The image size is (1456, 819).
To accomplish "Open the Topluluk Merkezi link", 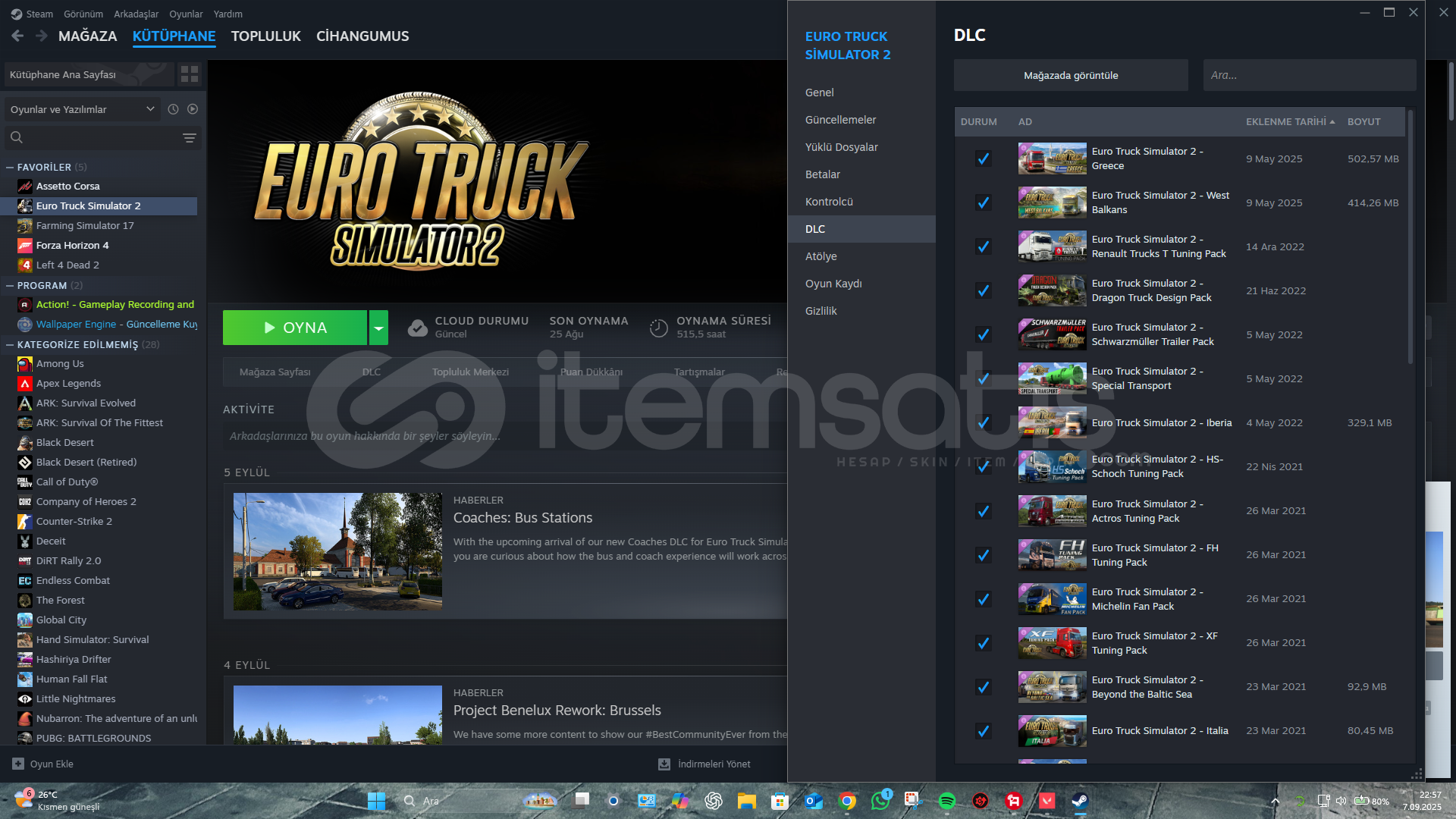I will 470,372.
